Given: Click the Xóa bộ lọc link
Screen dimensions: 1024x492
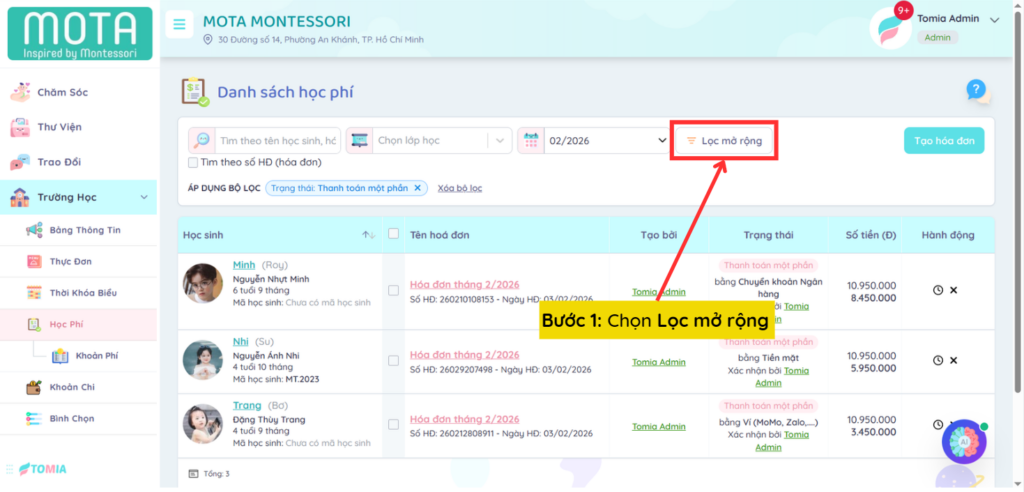Looking at the screenshot, I should click(460, 188).
